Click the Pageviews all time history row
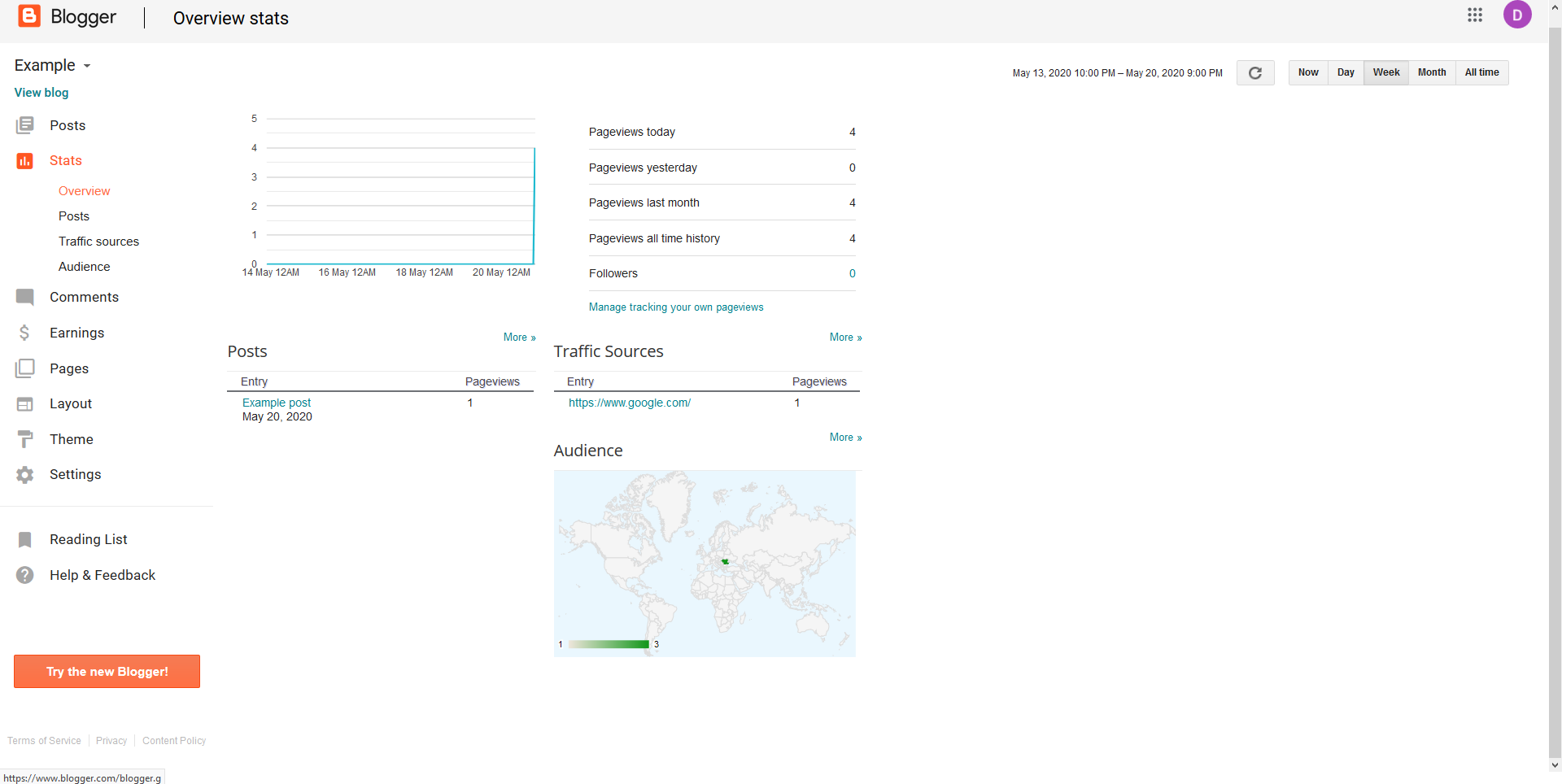 click(722, 238)
